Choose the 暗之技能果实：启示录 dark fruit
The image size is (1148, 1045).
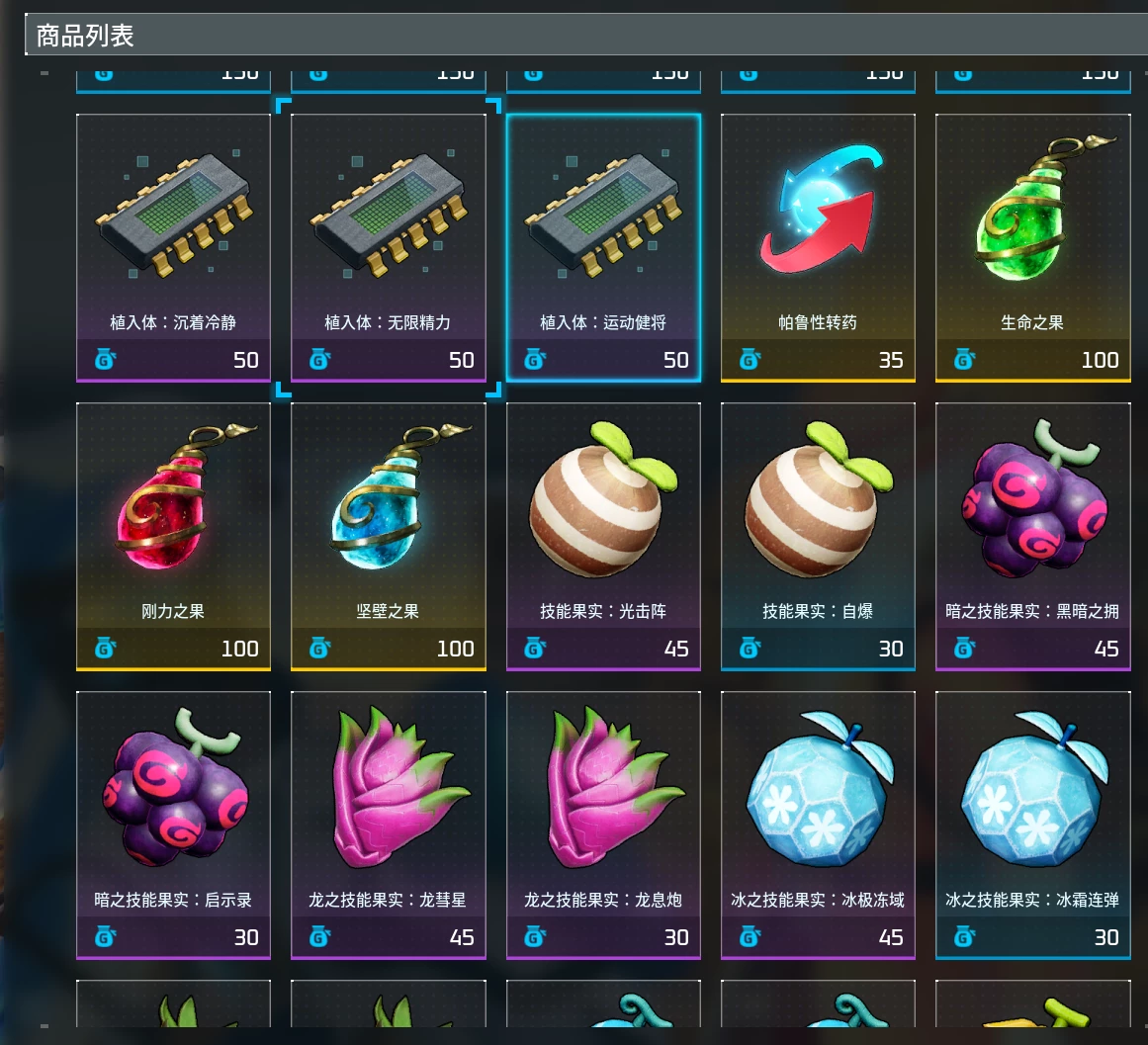coord(173,825)
